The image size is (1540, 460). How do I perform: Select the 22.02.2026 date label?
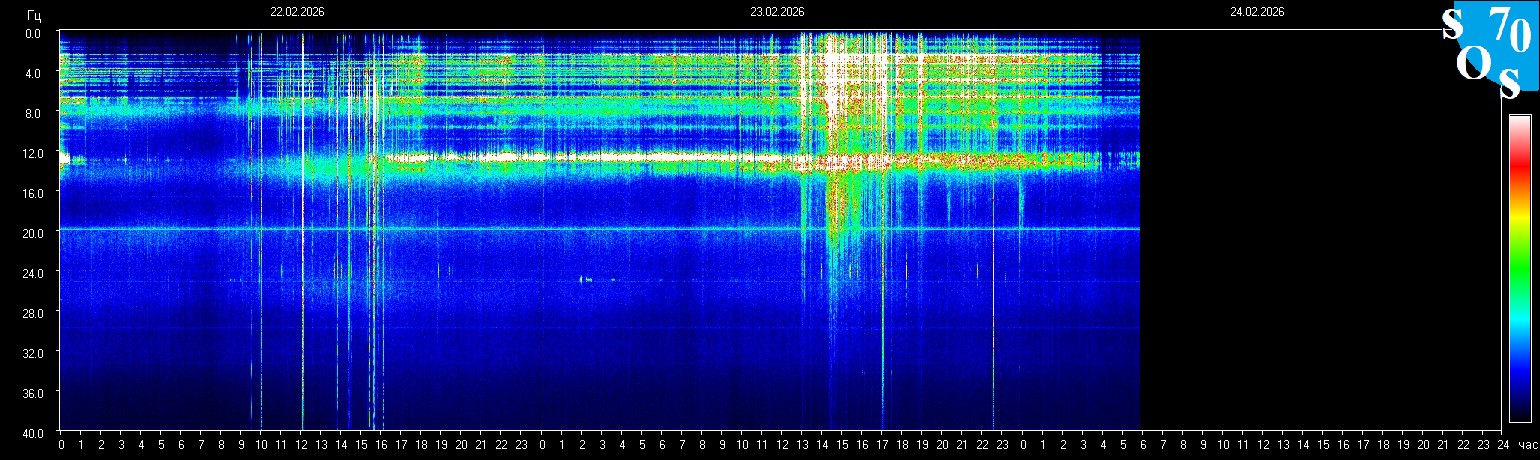point(297,12)
